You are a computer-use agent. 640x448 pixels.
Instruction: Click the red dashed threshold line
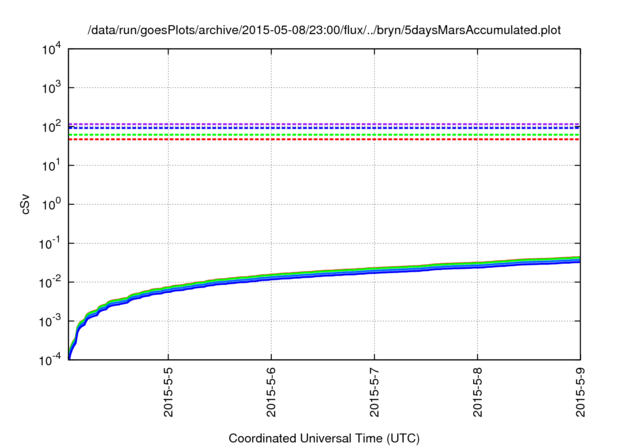click(x=324, y=140)
